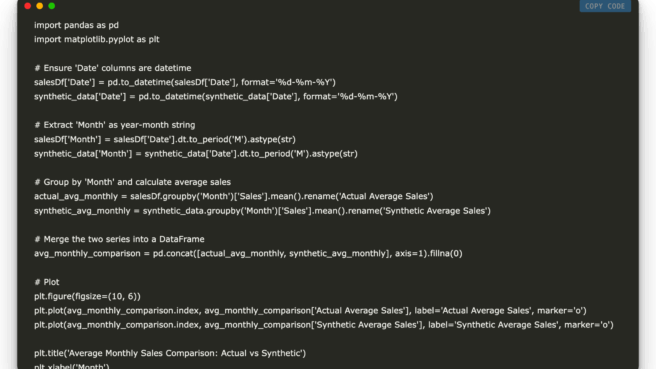Click the actual_avg_monthly groupby line

(234, 196)
